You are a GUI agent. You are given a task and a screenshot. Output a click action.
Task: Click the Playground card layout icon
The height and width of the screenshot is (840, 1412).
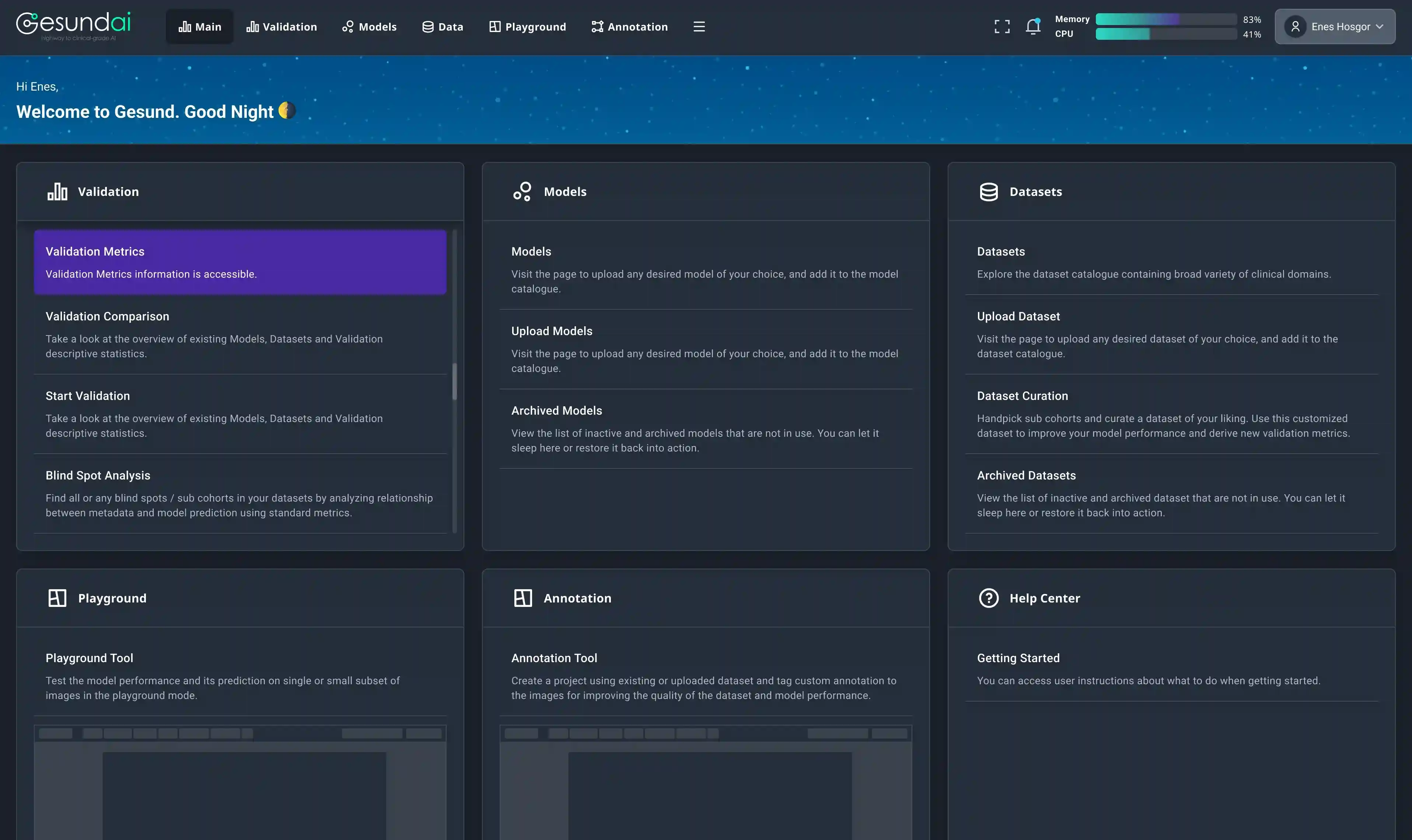[x=57, y=598]
